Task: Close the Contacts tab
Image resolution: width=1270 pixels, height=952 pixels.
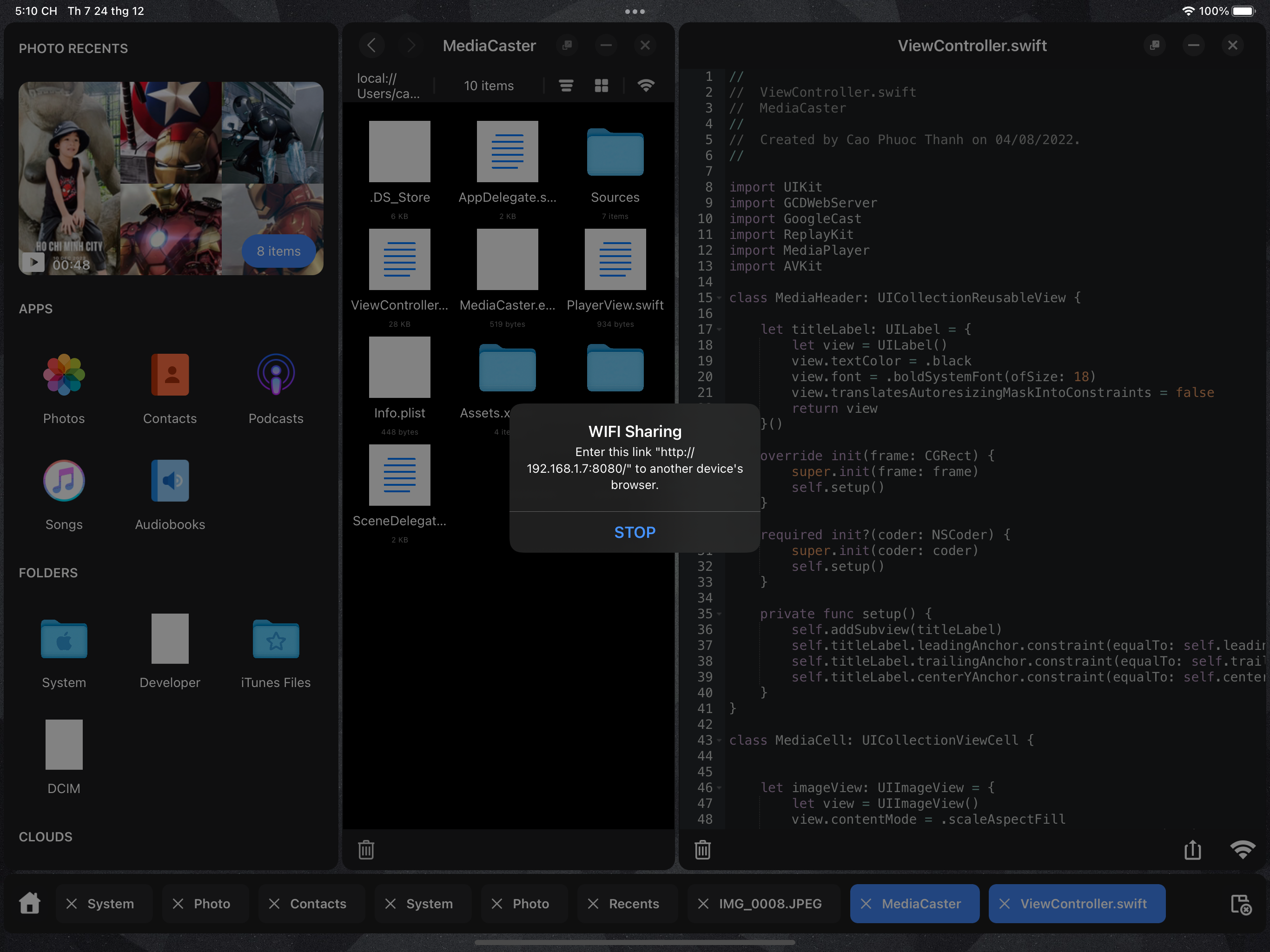Action: pos(274,903)
